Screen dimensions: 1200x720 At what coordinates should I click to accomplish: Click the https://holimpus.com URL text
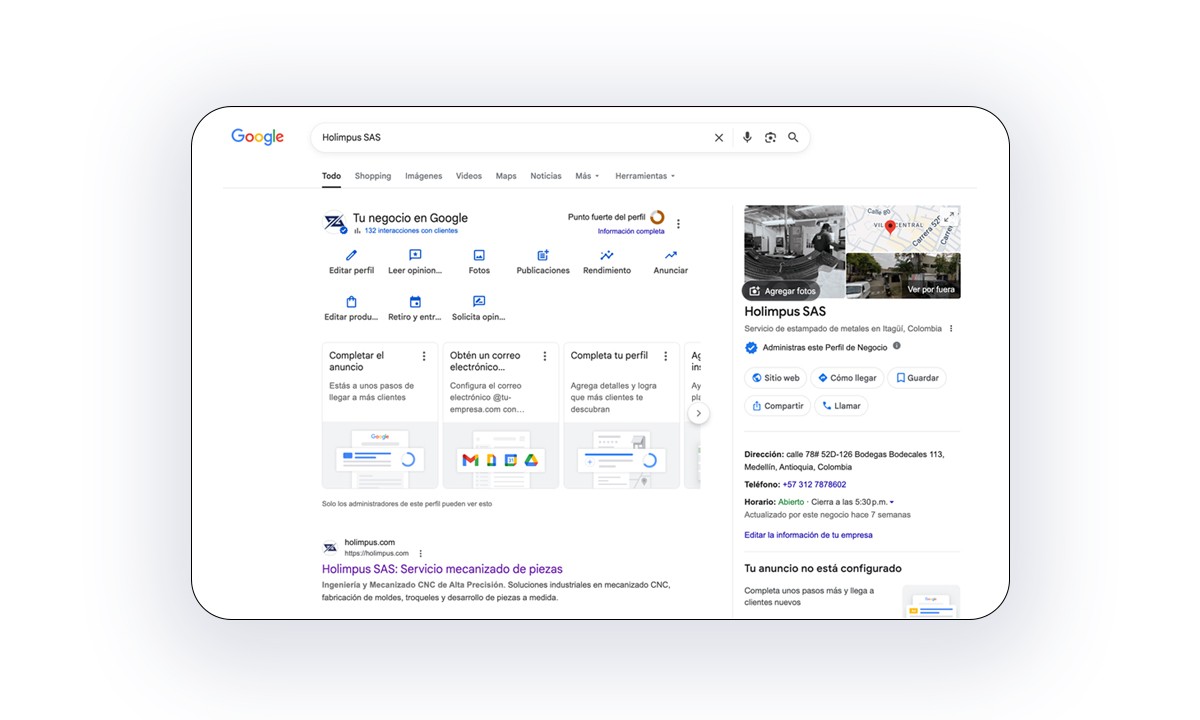pyautogui.click(x=377, y=553)
